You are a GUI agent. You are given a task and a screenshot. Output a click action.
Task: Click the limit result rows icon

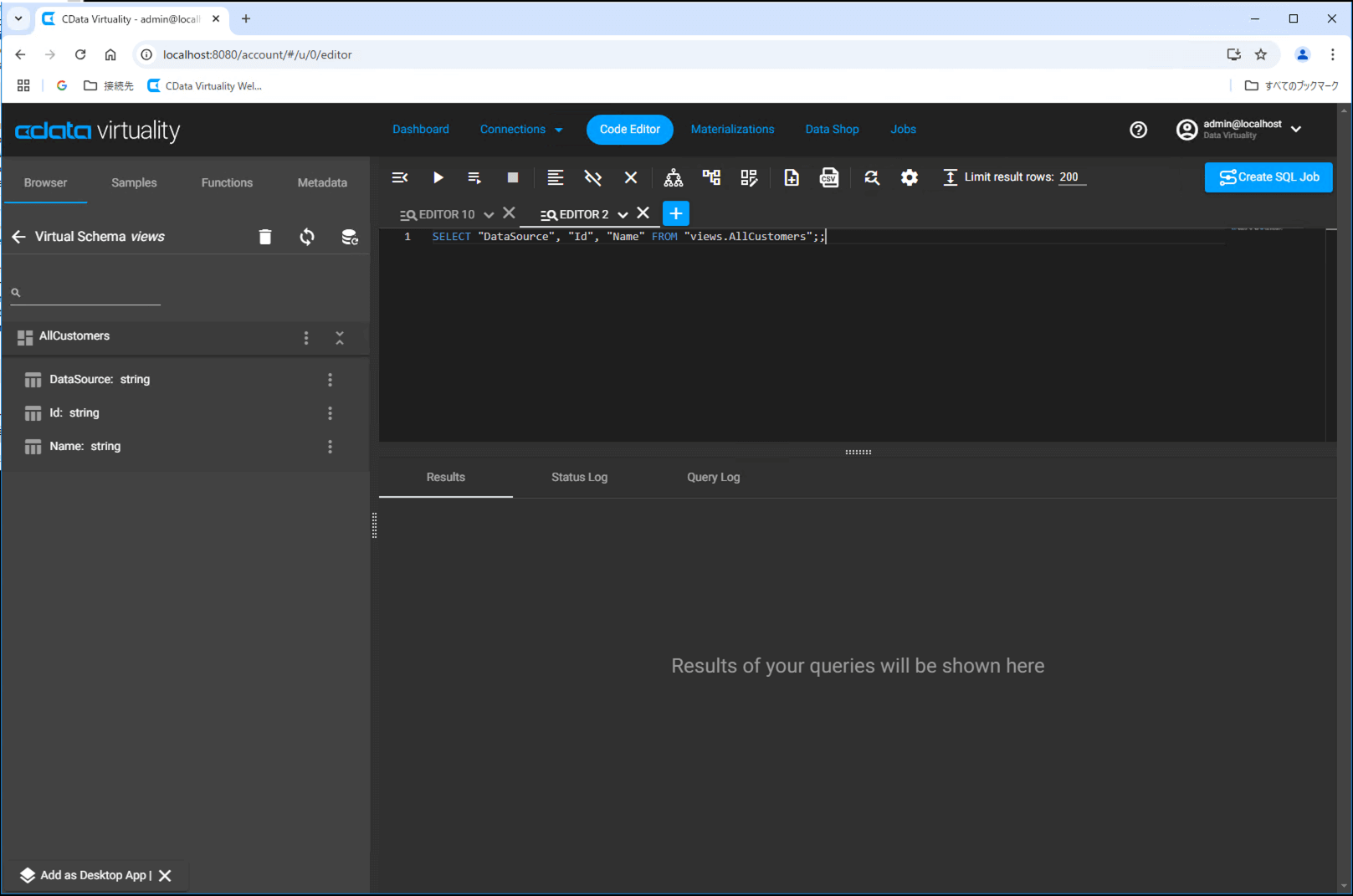[x=950, y=177]
